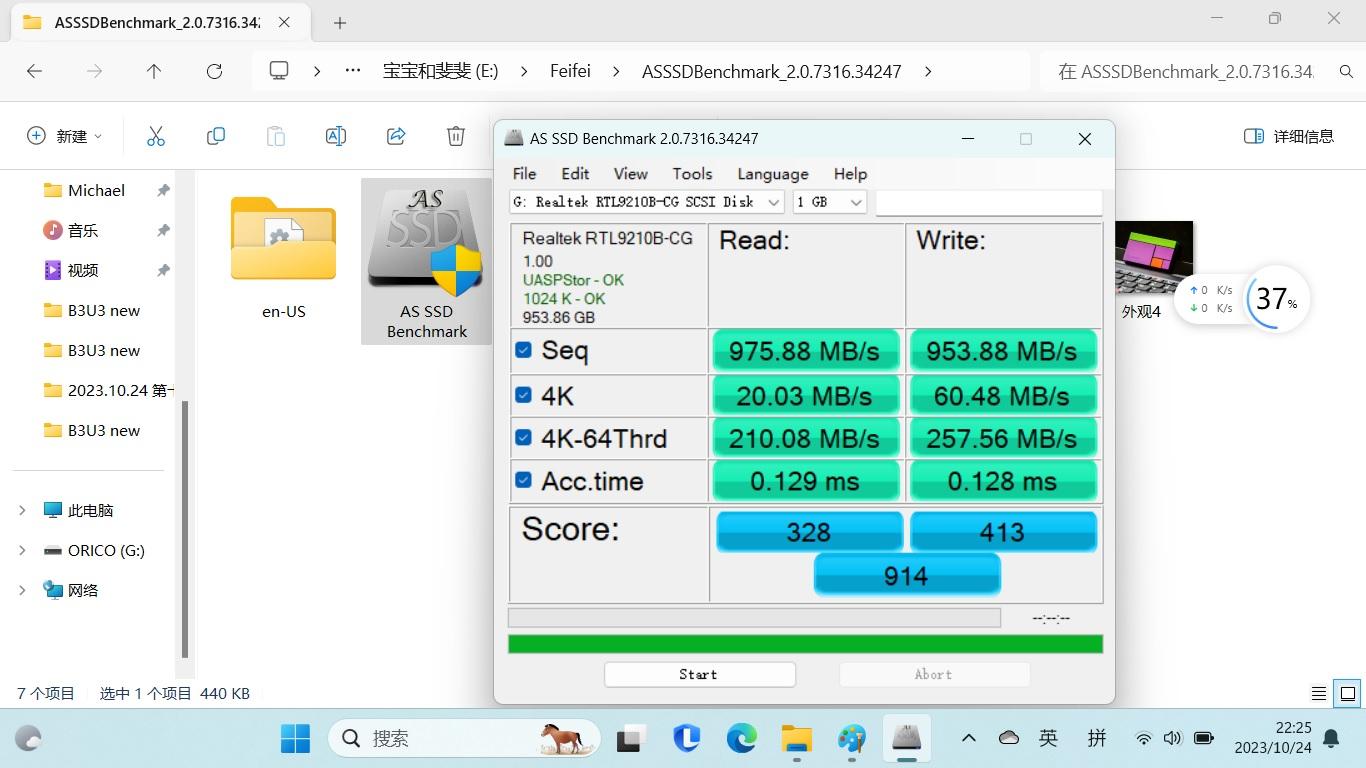Toggle the 4K-64Thrd test checkbox

click(523, 437)
